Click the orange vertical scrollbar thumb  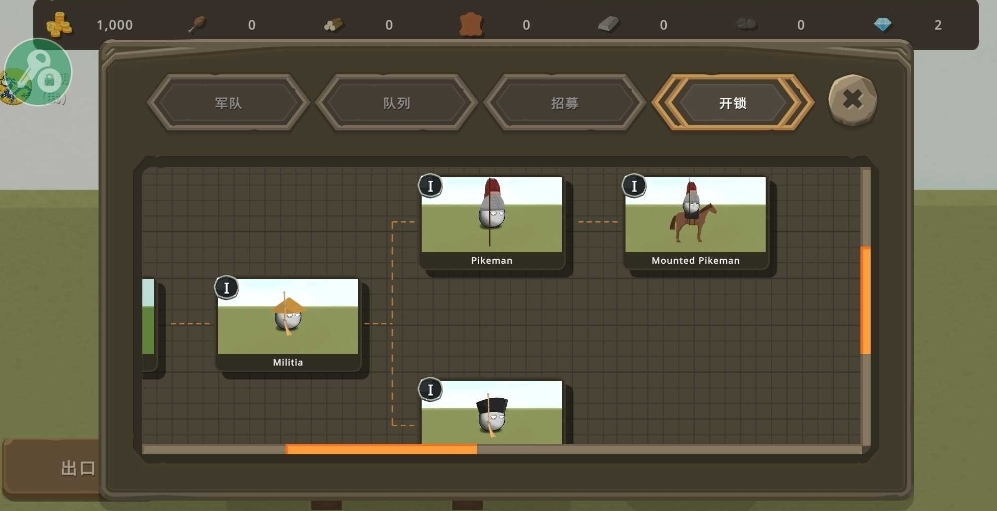(x=866, y=300)
